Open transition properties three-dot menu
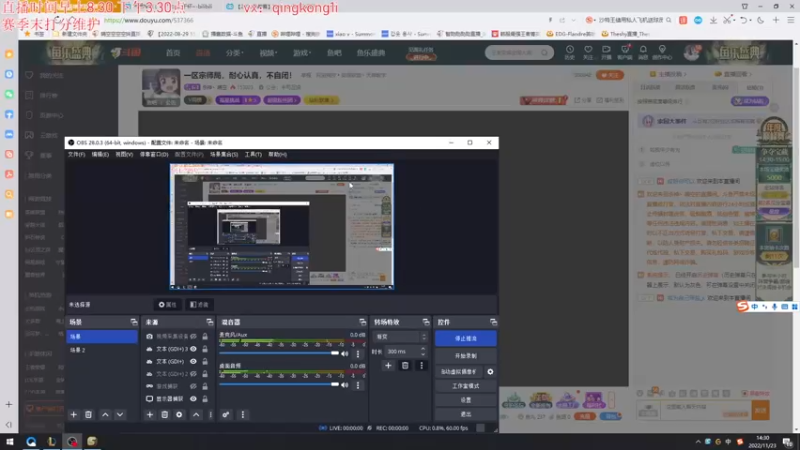Viewport: 800px width, 450px height. [x=421, y=365]
